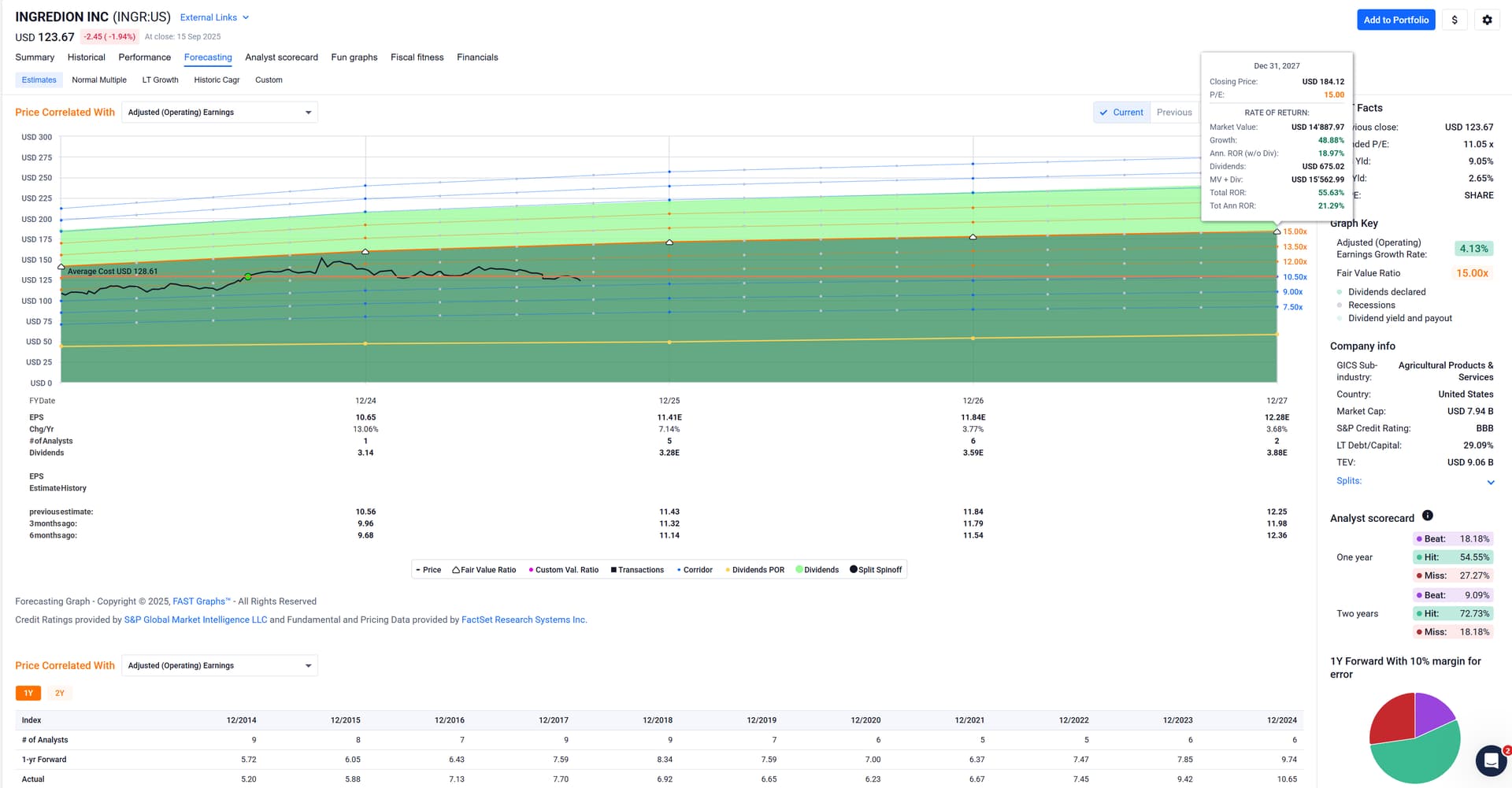Toggle Recessions in Graph Key
This screenshot has width=1512, height=788.
pyautogui.click(x=1370, y=305)
